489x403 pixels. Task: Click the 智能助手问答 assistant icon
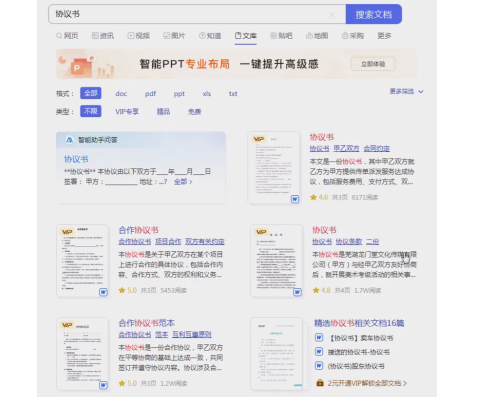69,140
